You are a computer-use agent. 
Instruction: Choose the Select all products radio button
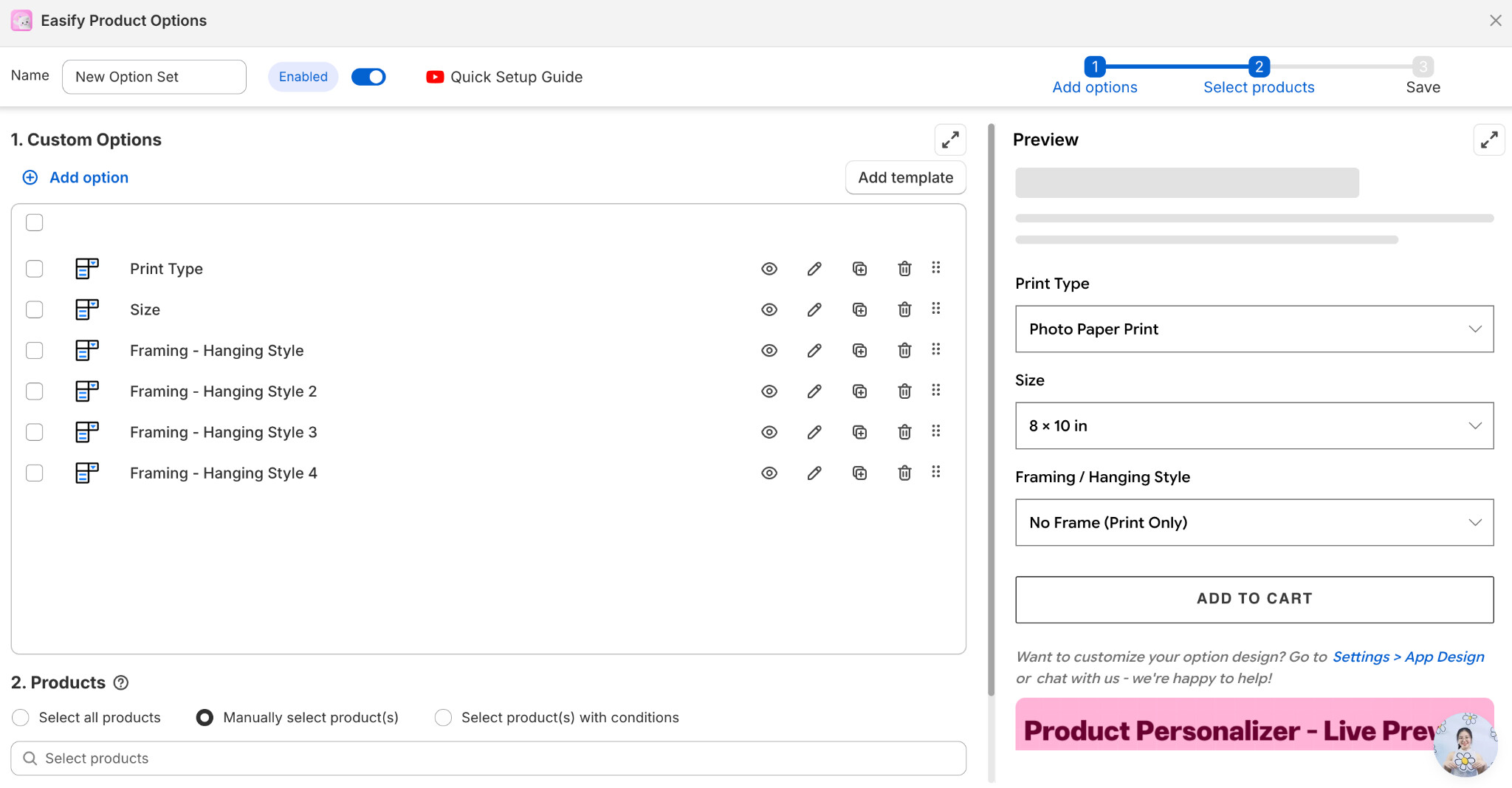pyautogui.click(x=21, y=717)
